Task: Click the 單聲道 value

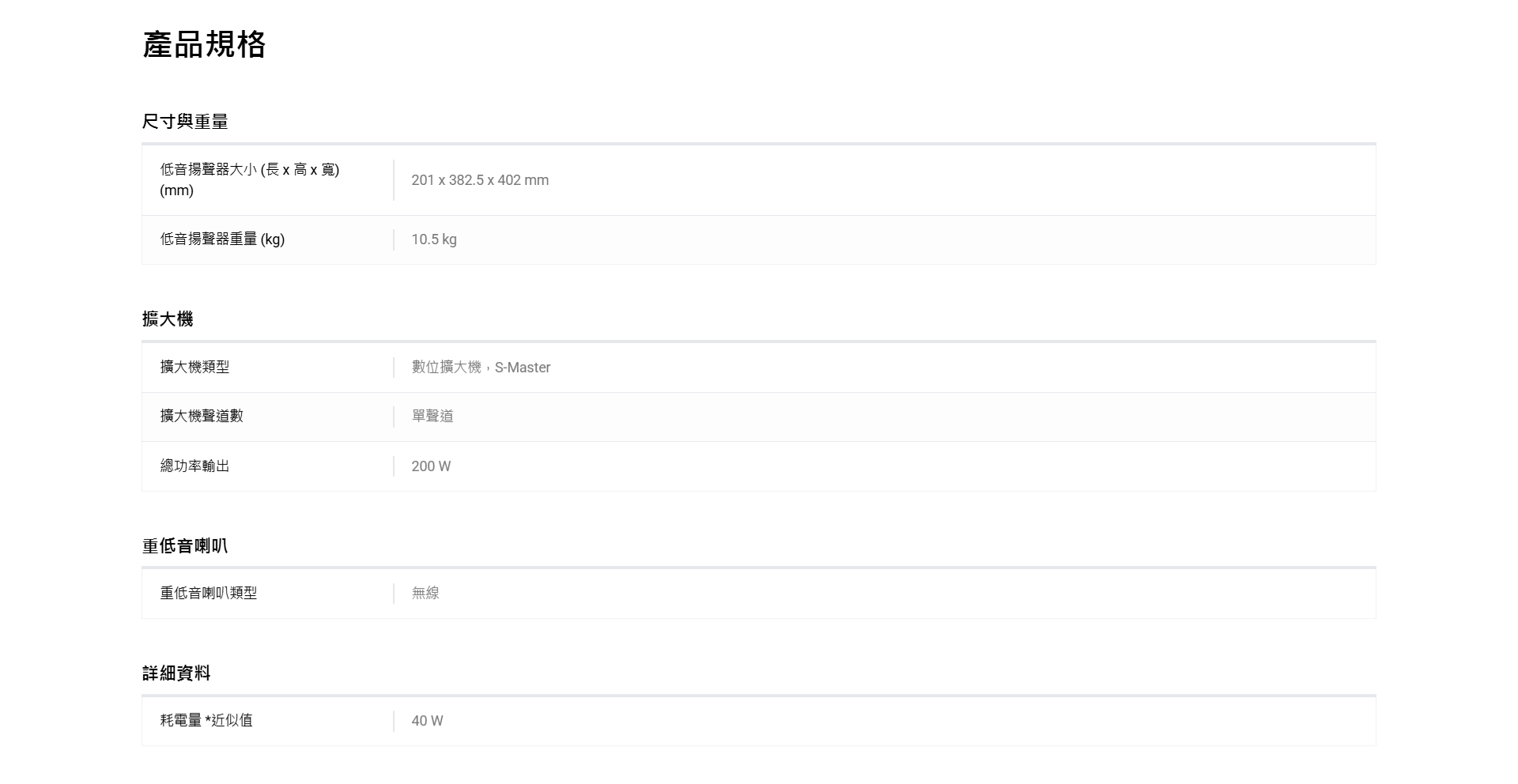Action: coord(432,416)
